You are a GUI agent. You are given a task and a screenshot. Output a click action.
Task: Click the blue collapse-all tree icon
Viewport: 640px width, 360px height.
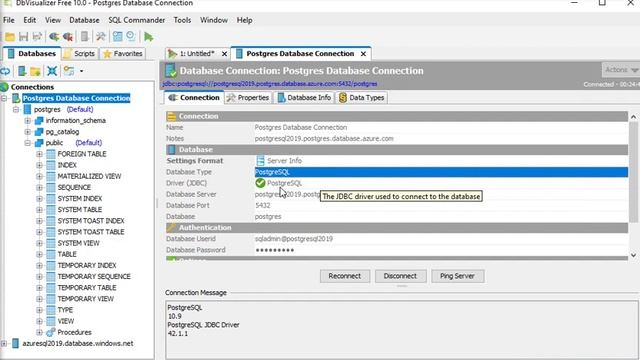52,71
